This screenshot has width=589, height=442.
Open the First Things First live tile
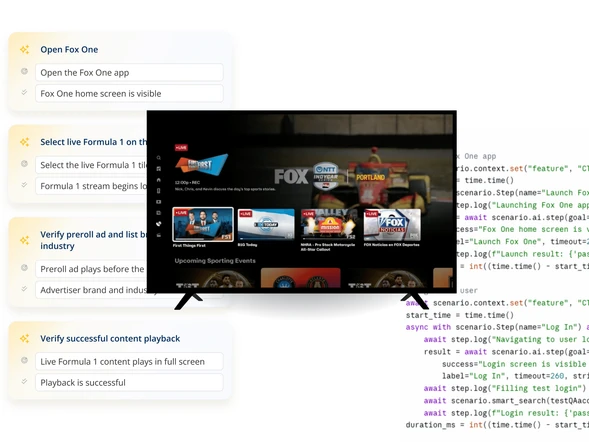(x=203, y=224)
